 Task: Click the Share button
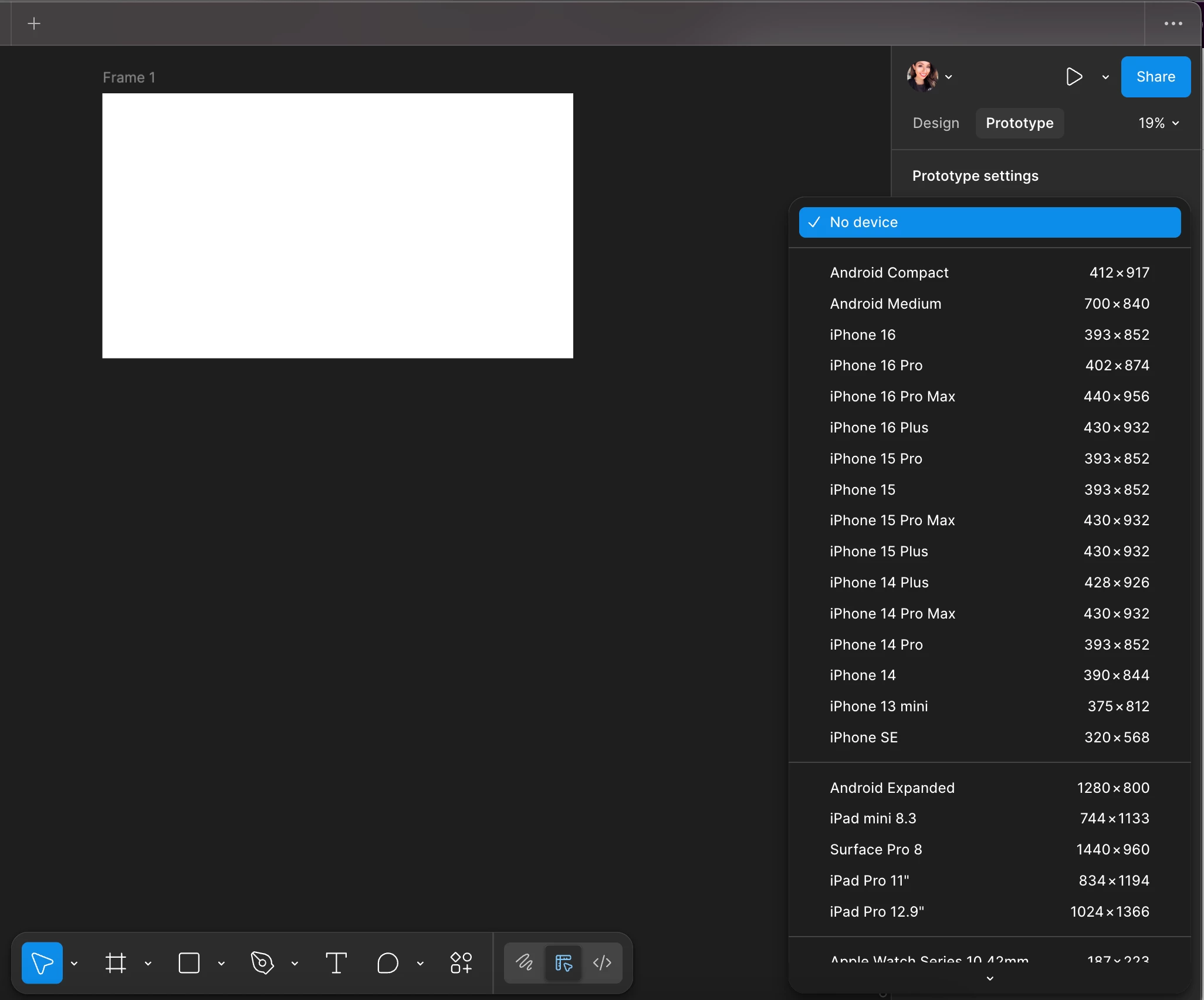(x=1155, y=77)
